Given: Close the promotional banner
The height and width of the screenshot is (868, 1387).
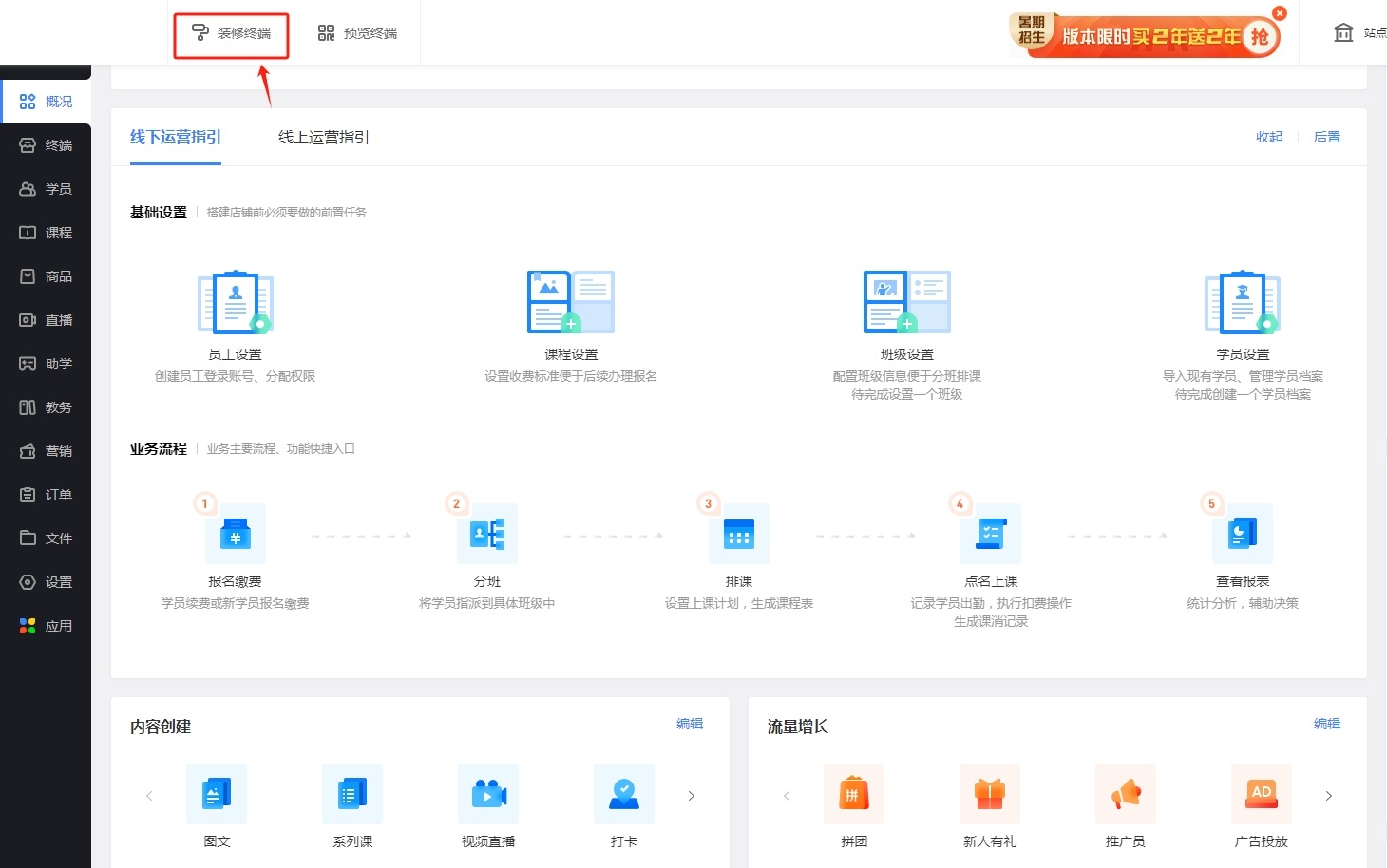Looking at the screenshot, I should [1280, 13].
